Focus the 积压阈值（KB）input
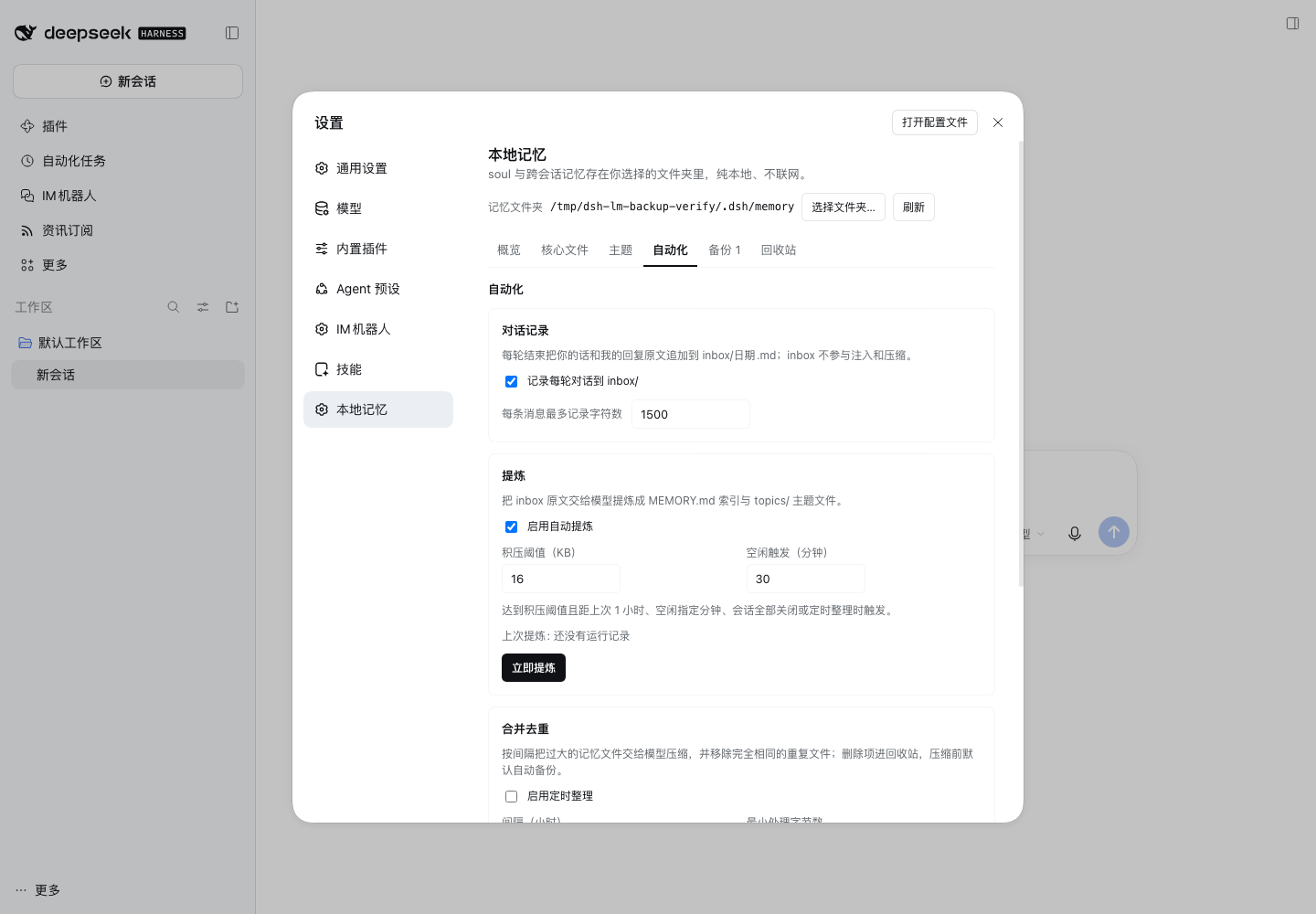Image resolution: width=1316 pixels, height=914 pixels. (561, 579)
